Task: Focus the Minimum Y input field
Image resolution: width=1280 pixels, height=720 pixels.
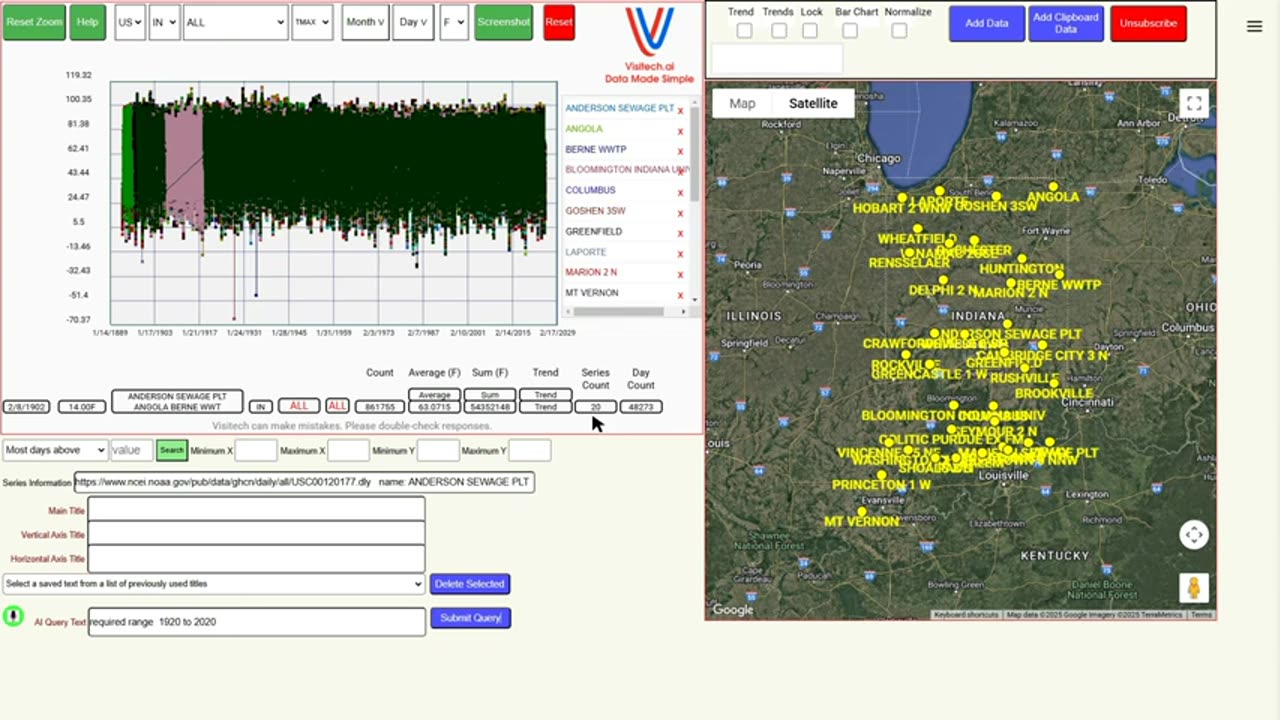Action: (x=437, y=451)
